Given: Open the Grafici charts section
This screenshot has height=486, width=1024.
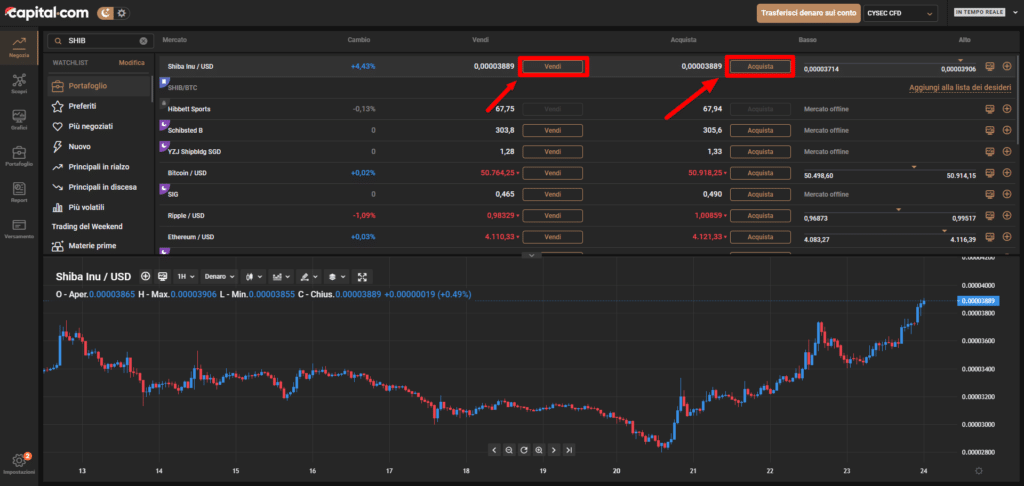Looking at the screenshot, I should (x=19, y=120).
